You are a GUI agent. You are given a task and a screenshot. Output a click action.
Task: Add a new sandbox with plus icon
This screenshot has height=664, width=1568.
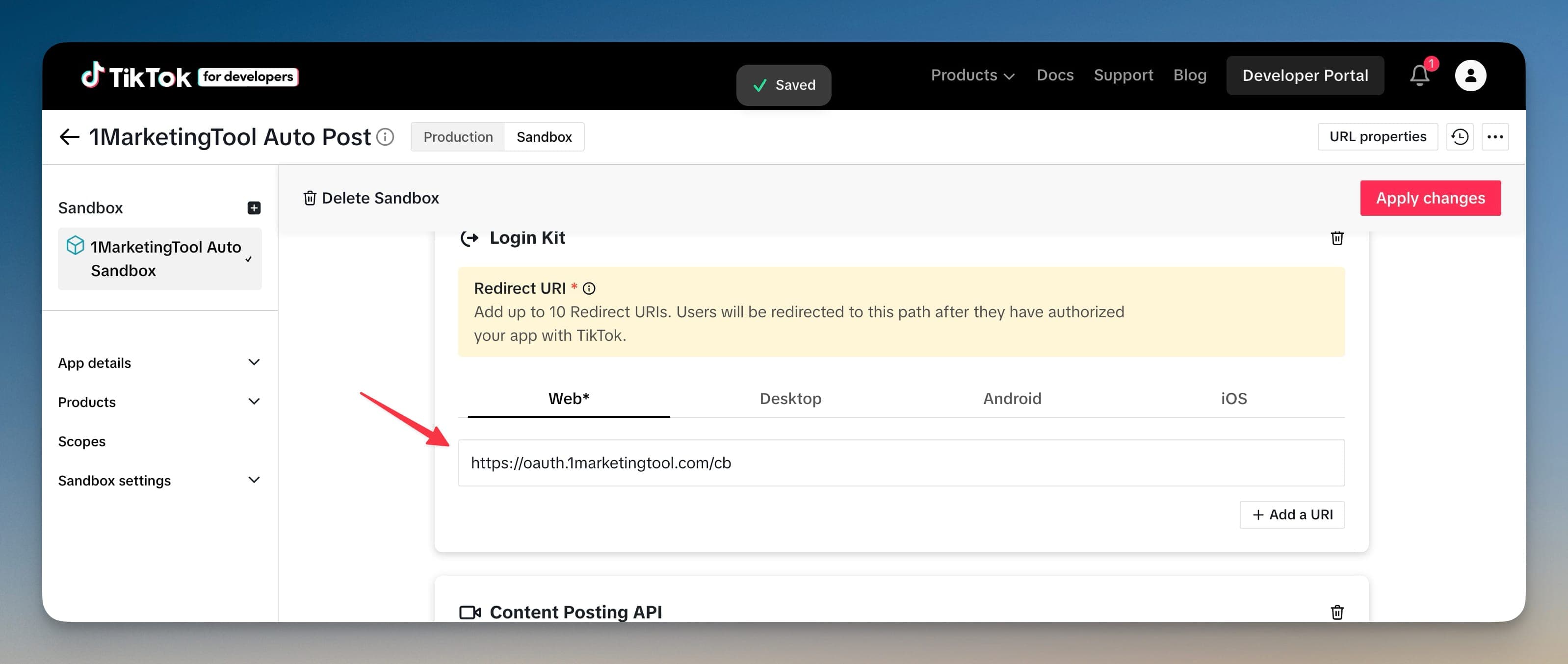(254, 208)
